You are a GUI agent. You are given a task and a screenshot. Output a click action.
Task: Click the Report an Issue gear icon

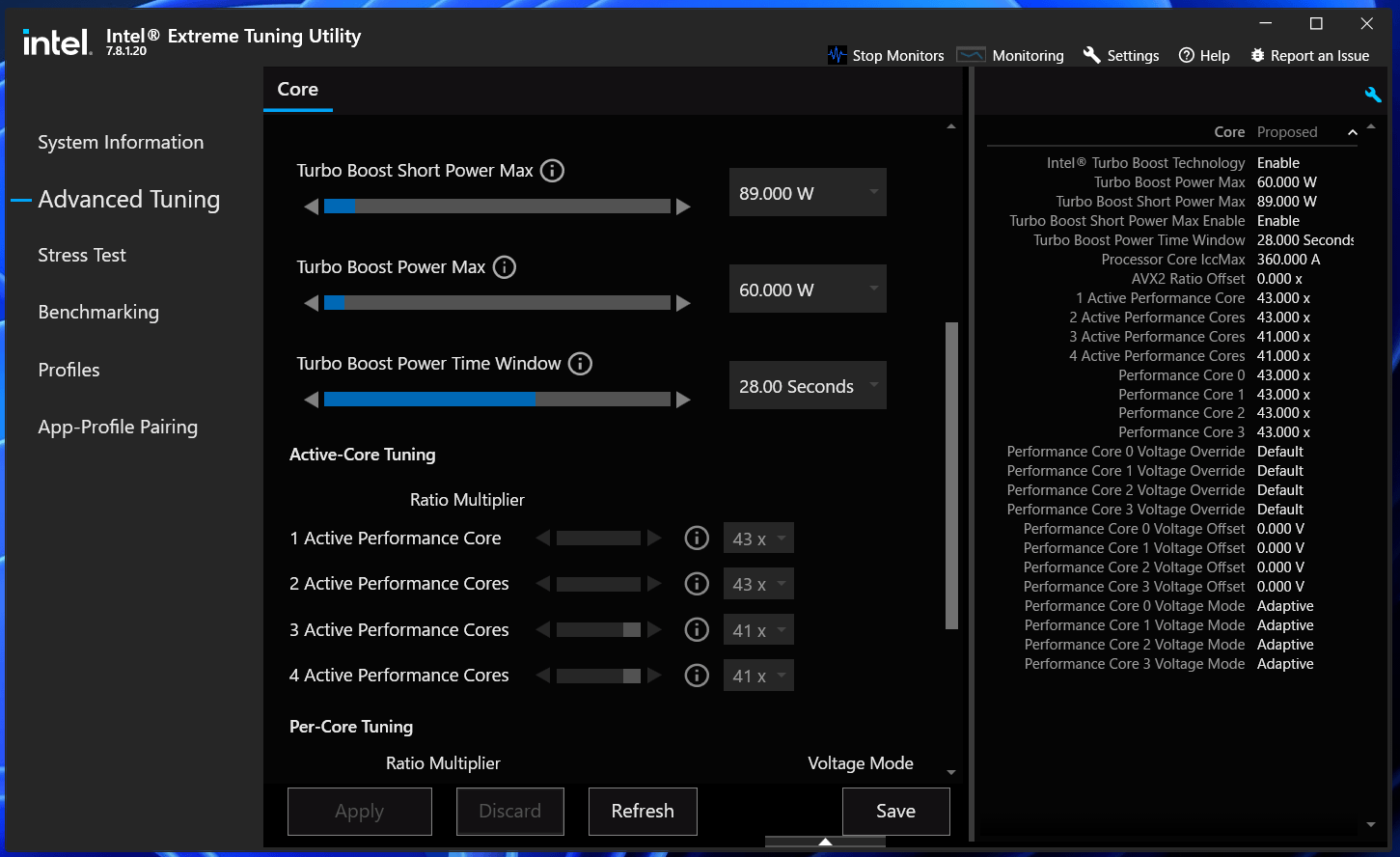(x=1257, y=55)
